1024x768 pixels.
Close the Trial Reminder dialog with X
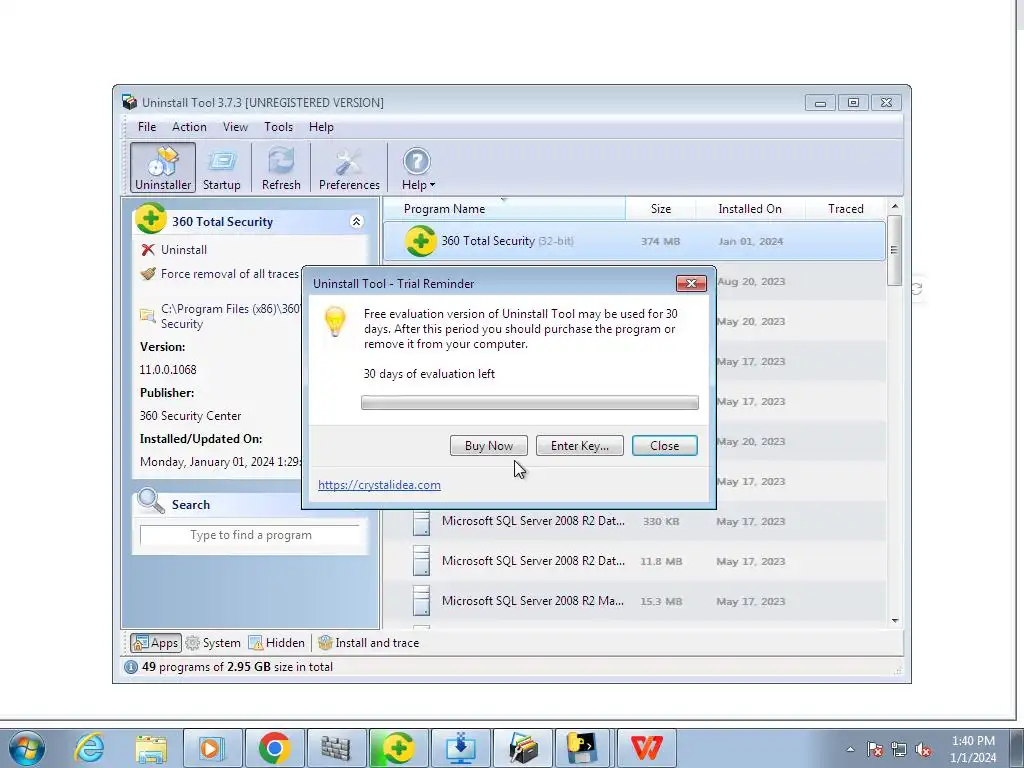[691, 283]
